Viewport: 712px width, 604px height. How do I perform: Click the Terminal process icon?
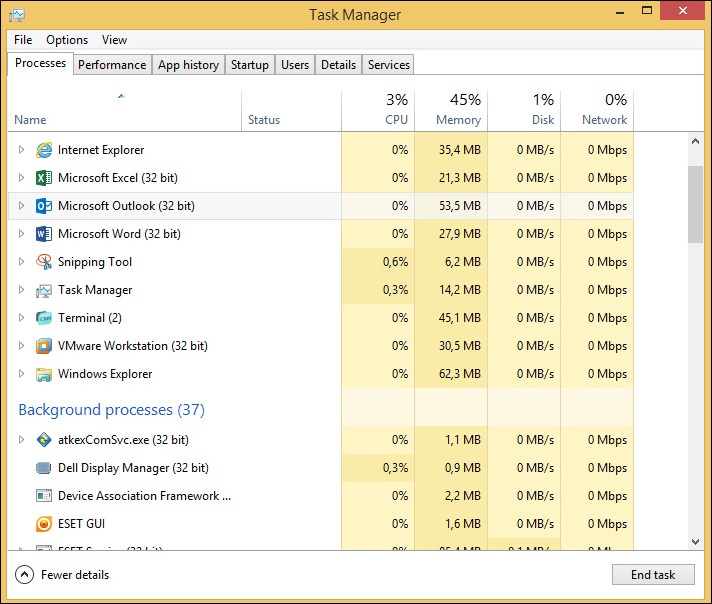[x=44, y=318]
